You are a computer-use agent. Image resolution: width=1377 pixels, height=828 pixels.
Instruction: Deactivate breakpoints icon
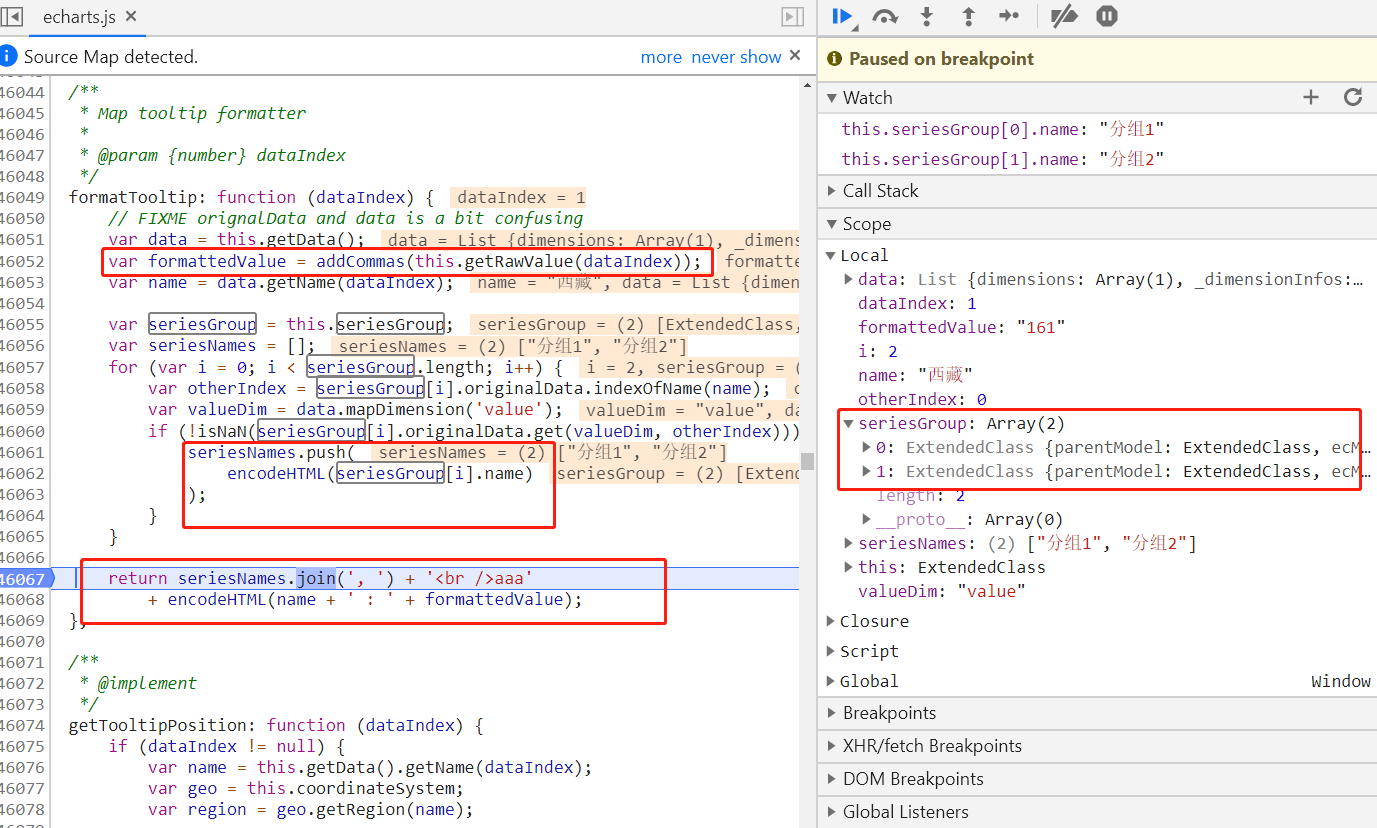point(1064,16)
